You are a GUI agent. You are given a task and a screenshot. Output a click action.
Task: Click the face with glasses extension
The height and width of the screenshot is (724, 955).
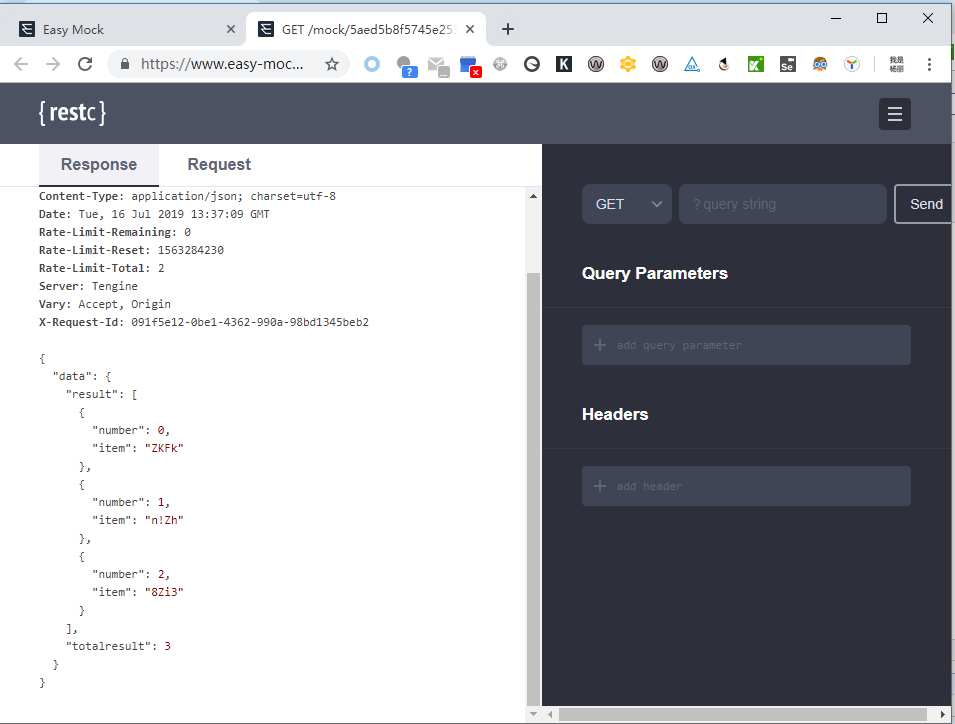click(x=820, y=64)
